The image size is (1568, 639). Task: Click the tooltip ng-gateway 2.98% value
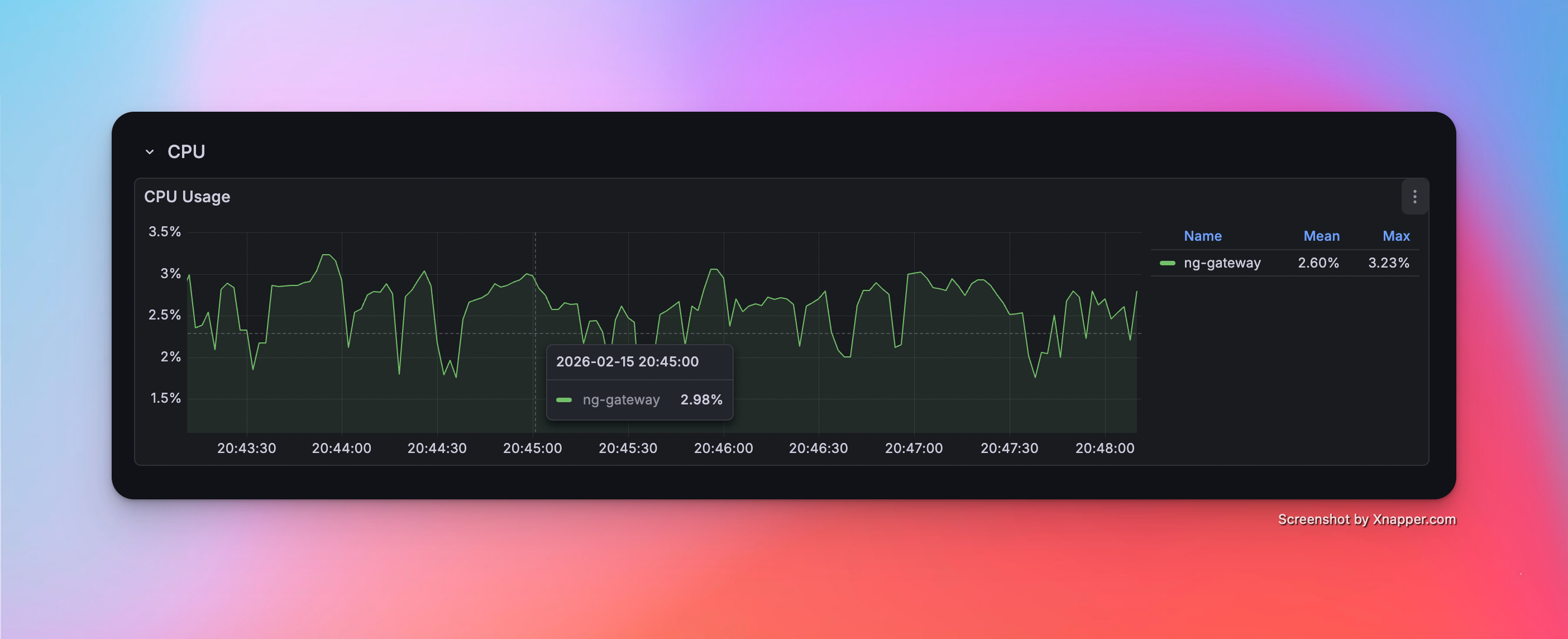(x=701, y=399)
